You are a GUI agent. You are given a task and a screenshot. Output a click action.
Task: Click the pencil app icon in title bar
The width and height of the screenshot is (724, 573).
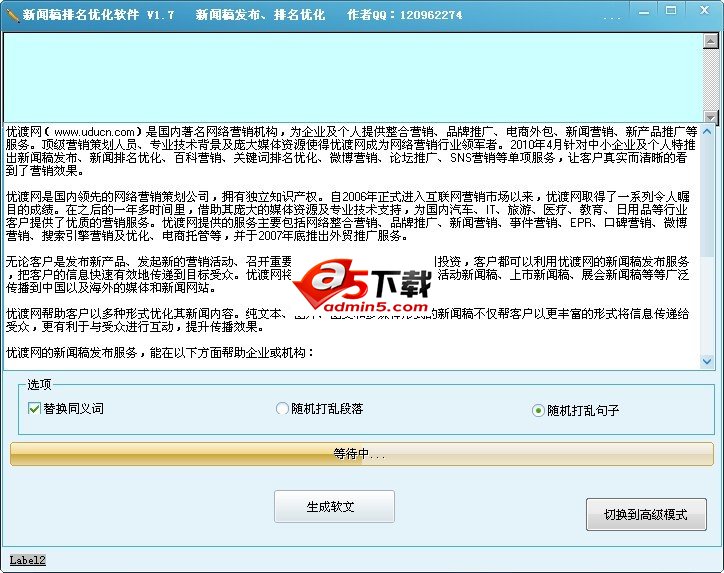click(12, 15)
